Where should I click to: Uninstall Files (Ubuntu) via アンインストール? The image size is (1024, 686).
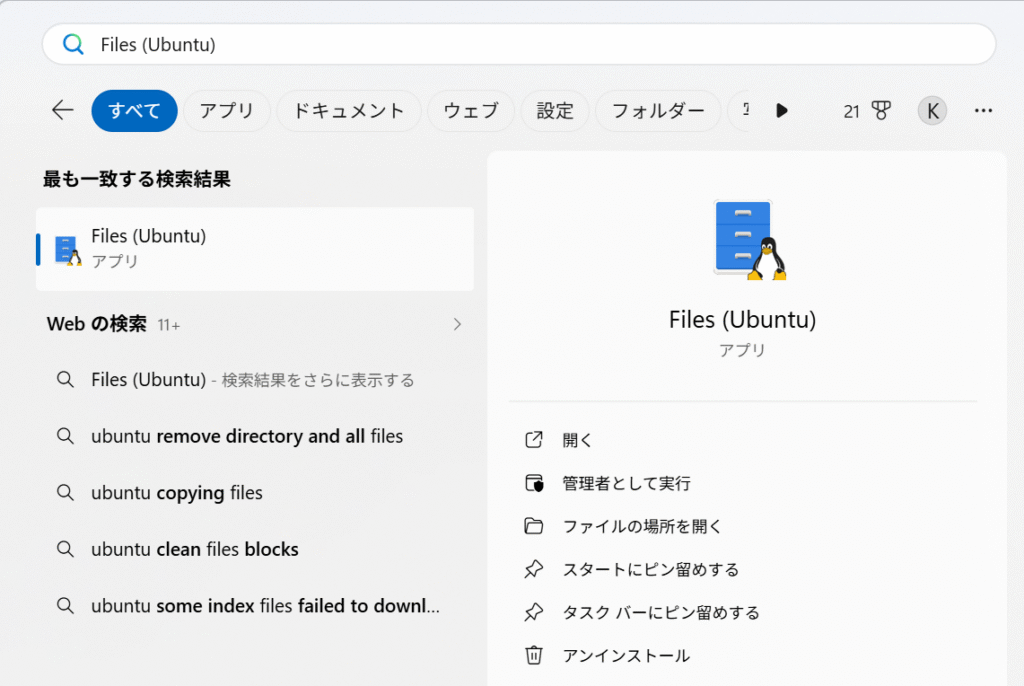(x=624, y=655)
